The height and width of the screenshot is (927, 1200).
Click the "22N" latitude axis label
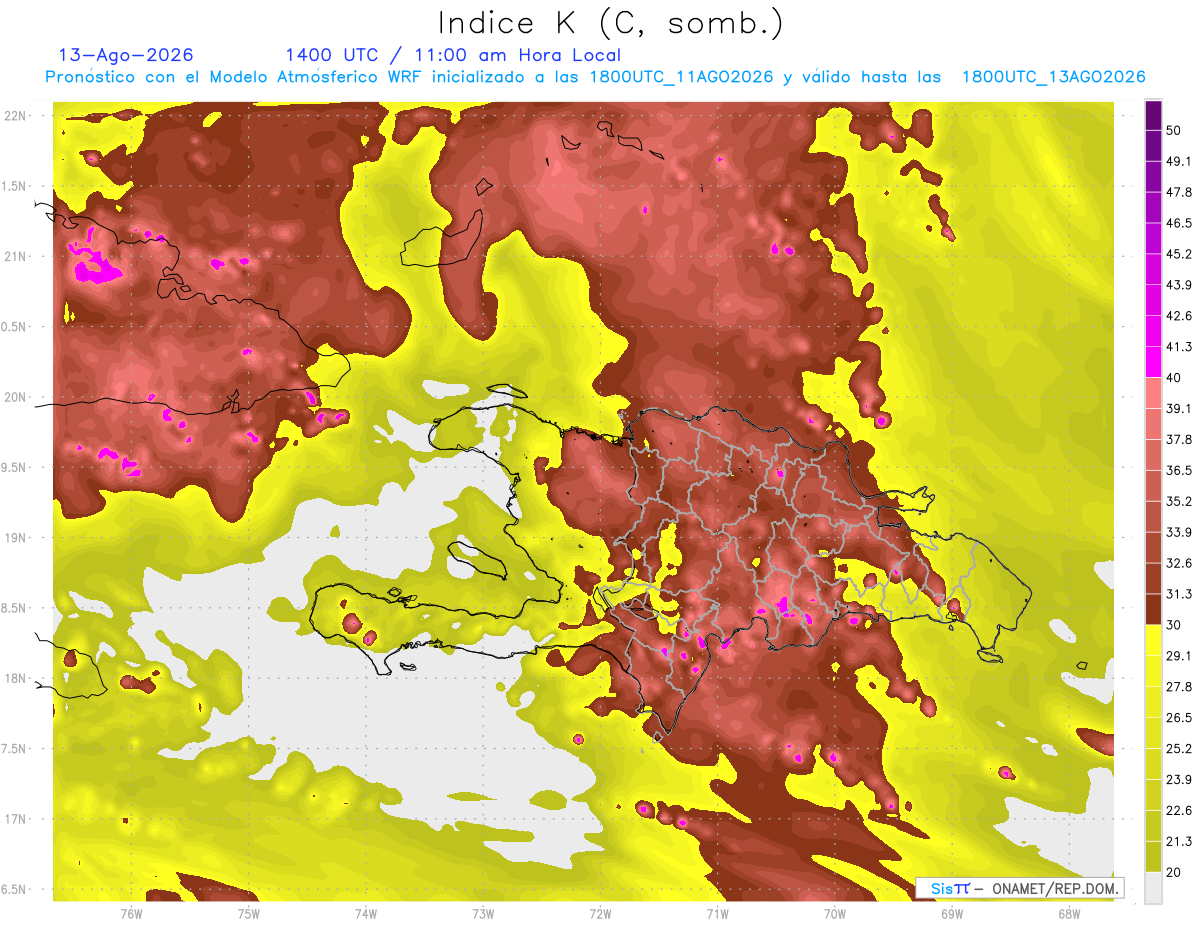pos(16,116)
